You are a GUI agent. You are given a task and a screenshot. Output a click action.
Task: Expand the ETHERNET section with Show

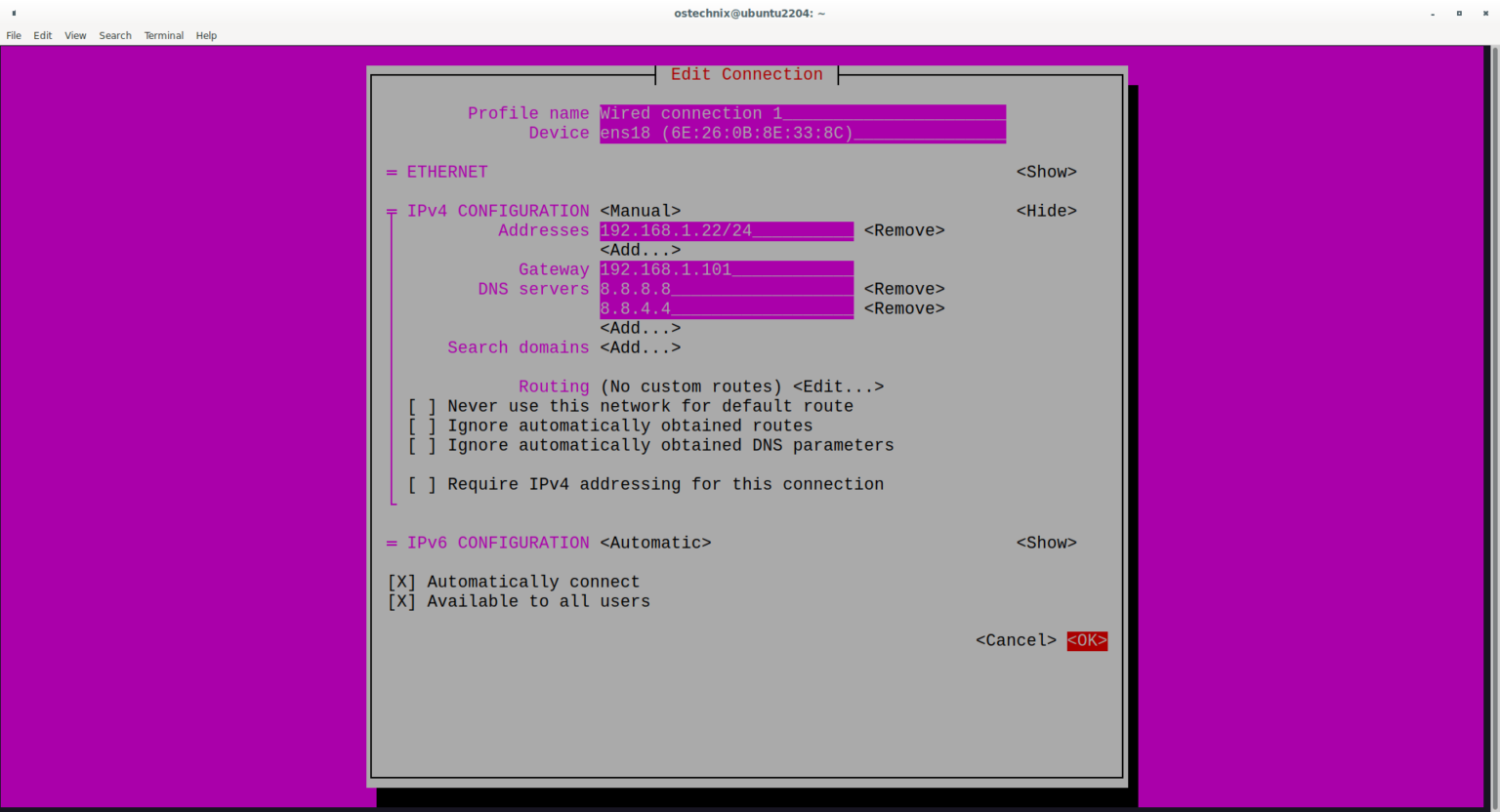click(x=1046, y=172)
